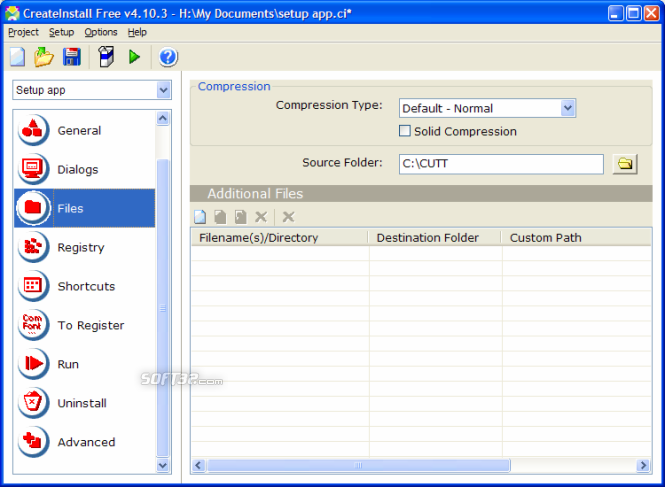Image resolution: width=665 pixels, height=487 pixels.
Task: Browse for Source Folder with folder button
Action: tap(625, 164)
